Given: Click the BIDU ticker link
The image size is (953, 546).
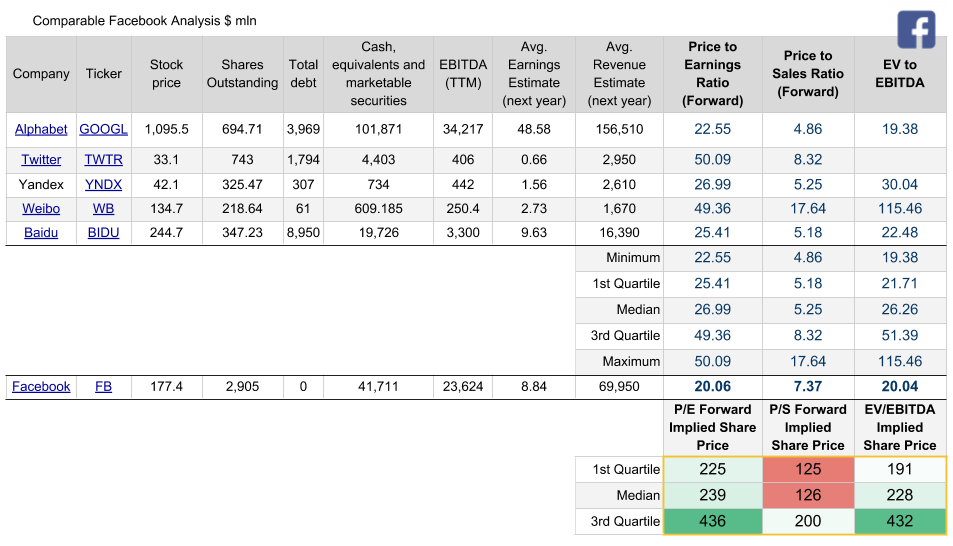Looking at the screenshot, I should (x=103, y=233).
